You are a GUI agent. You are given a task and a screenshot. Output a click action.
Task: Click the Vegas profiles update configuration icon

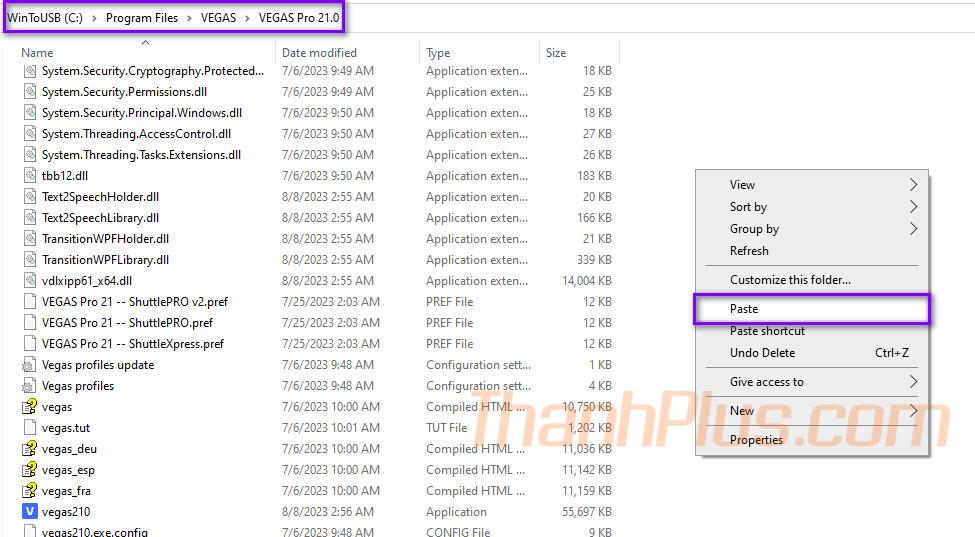coord(29,365)
